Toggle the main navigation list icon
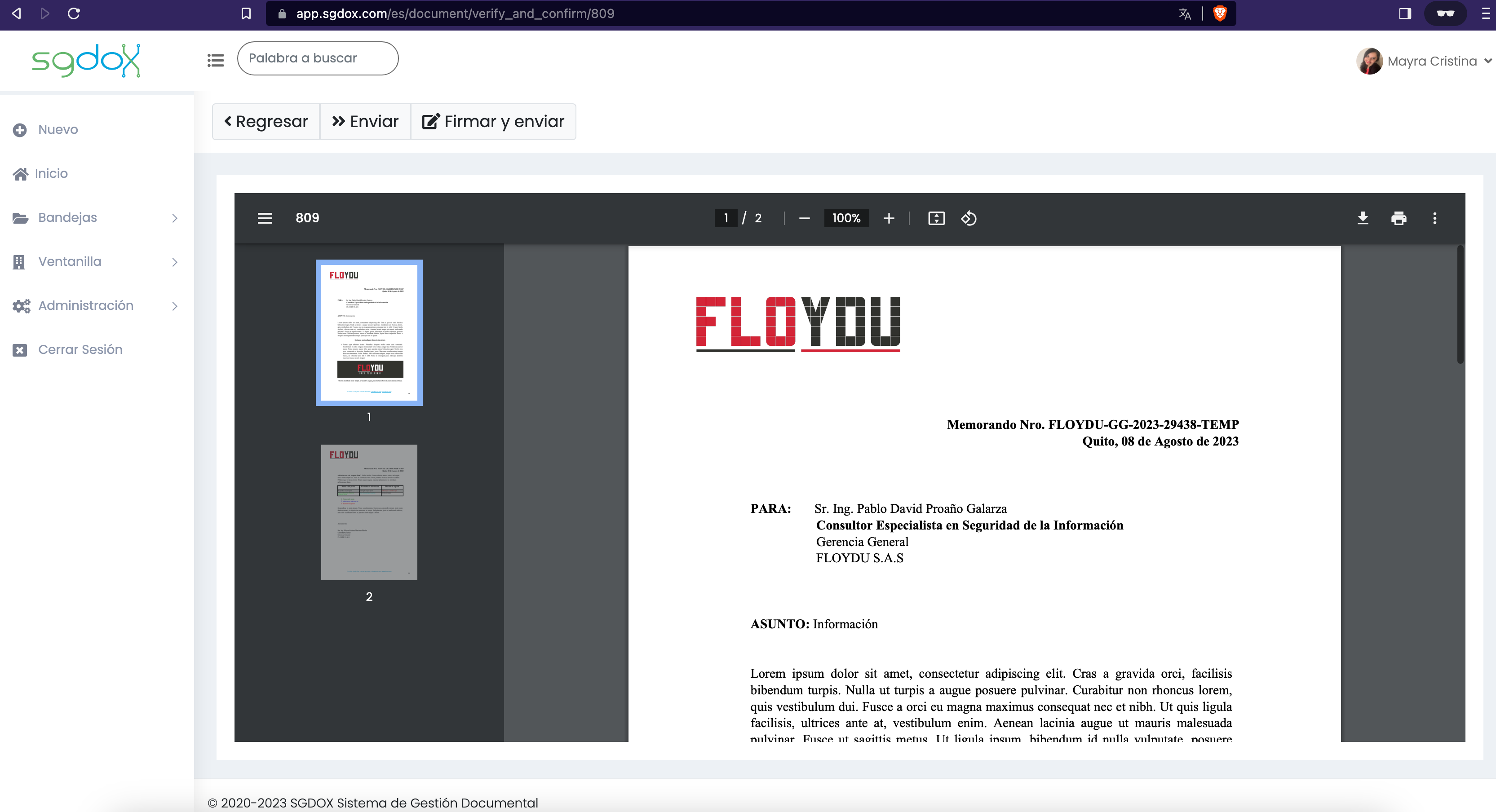The width and height of the screenshot is (1496, 812). [216, 60]
